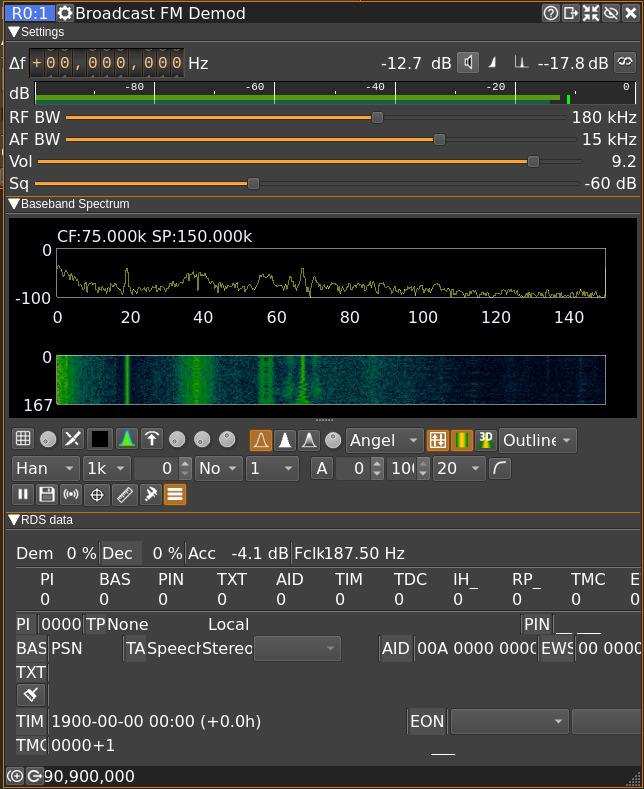Click the spectrum calibration ruler icon
The height and width of the screenshot is (789, 644).
pyautogui.click(x=124, y=494)
